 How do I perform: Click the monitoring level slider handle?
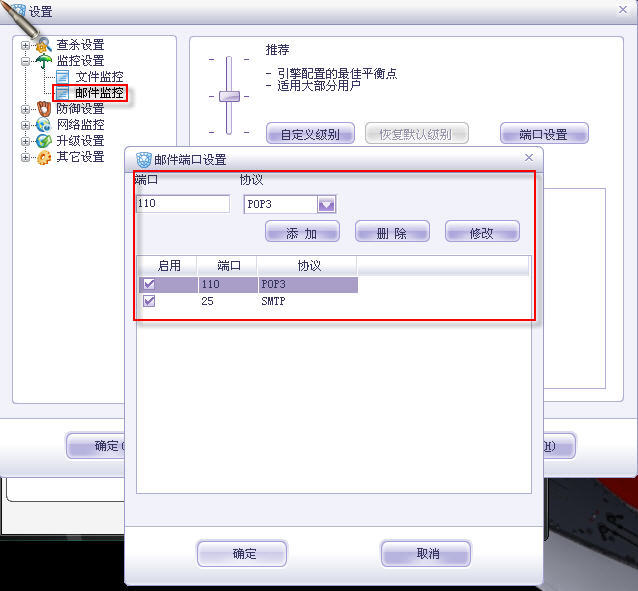click(x=229, y=96)
